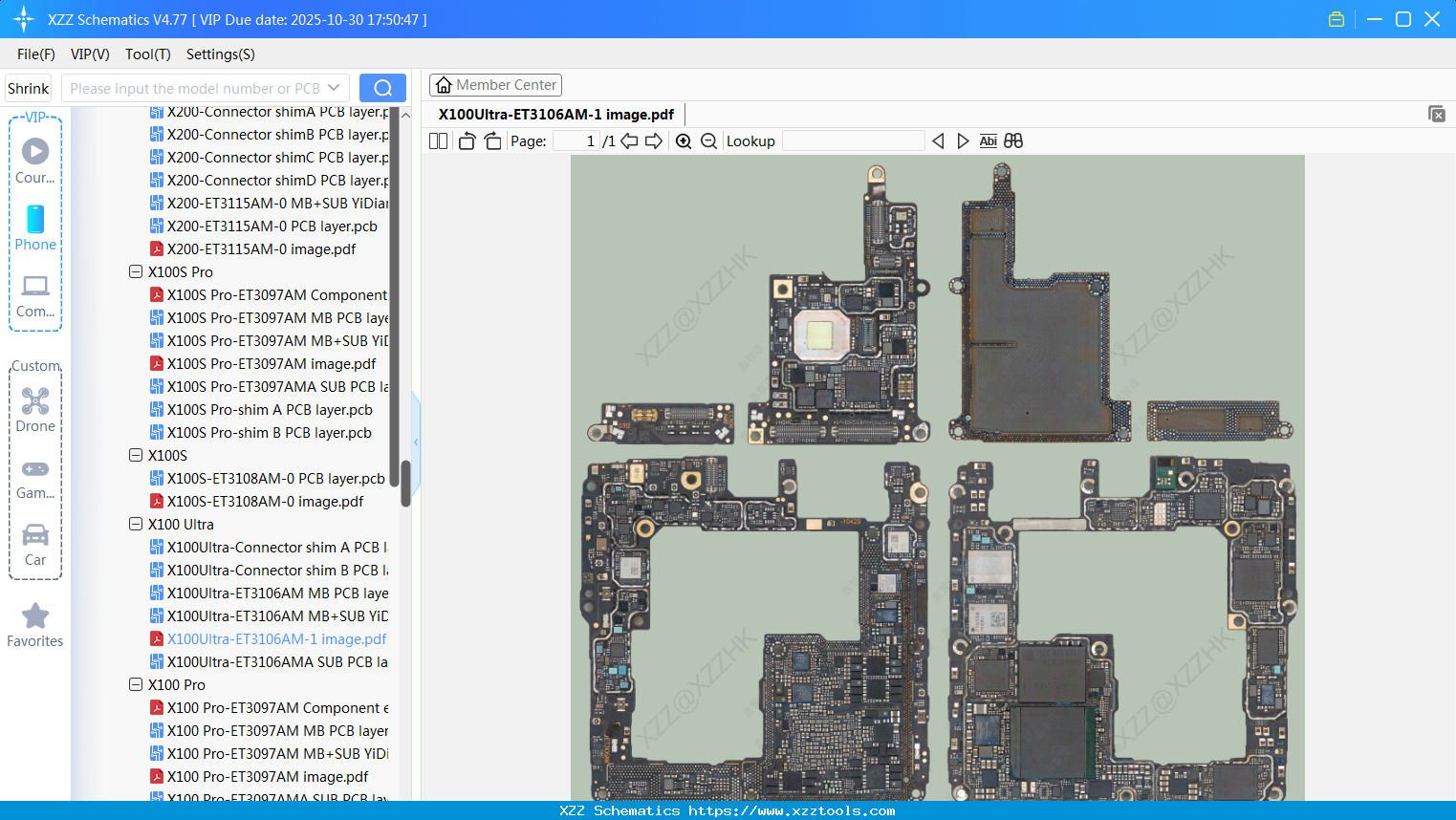
Task: Toggle the two-page layout view icon
Action: 438,141
